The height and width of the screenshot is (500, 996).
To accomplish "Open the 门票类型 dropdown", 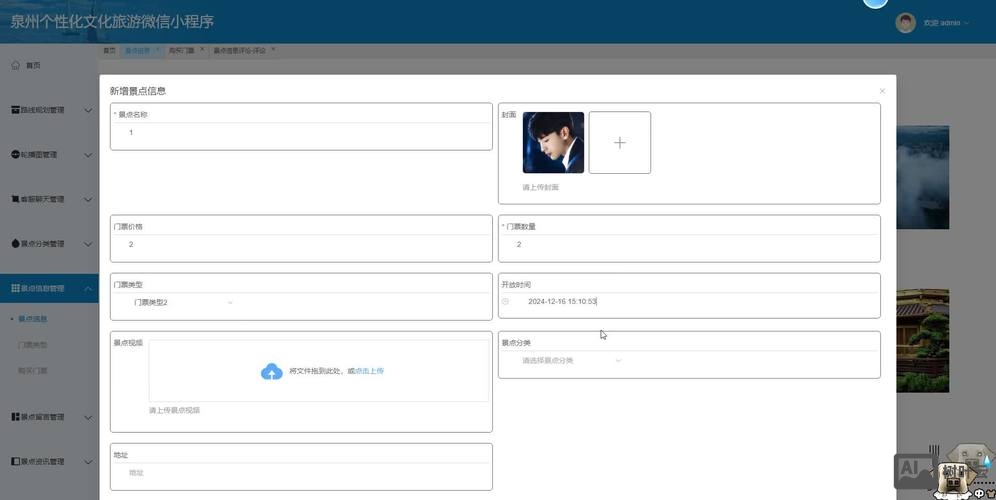I will [x=183, y=302].
